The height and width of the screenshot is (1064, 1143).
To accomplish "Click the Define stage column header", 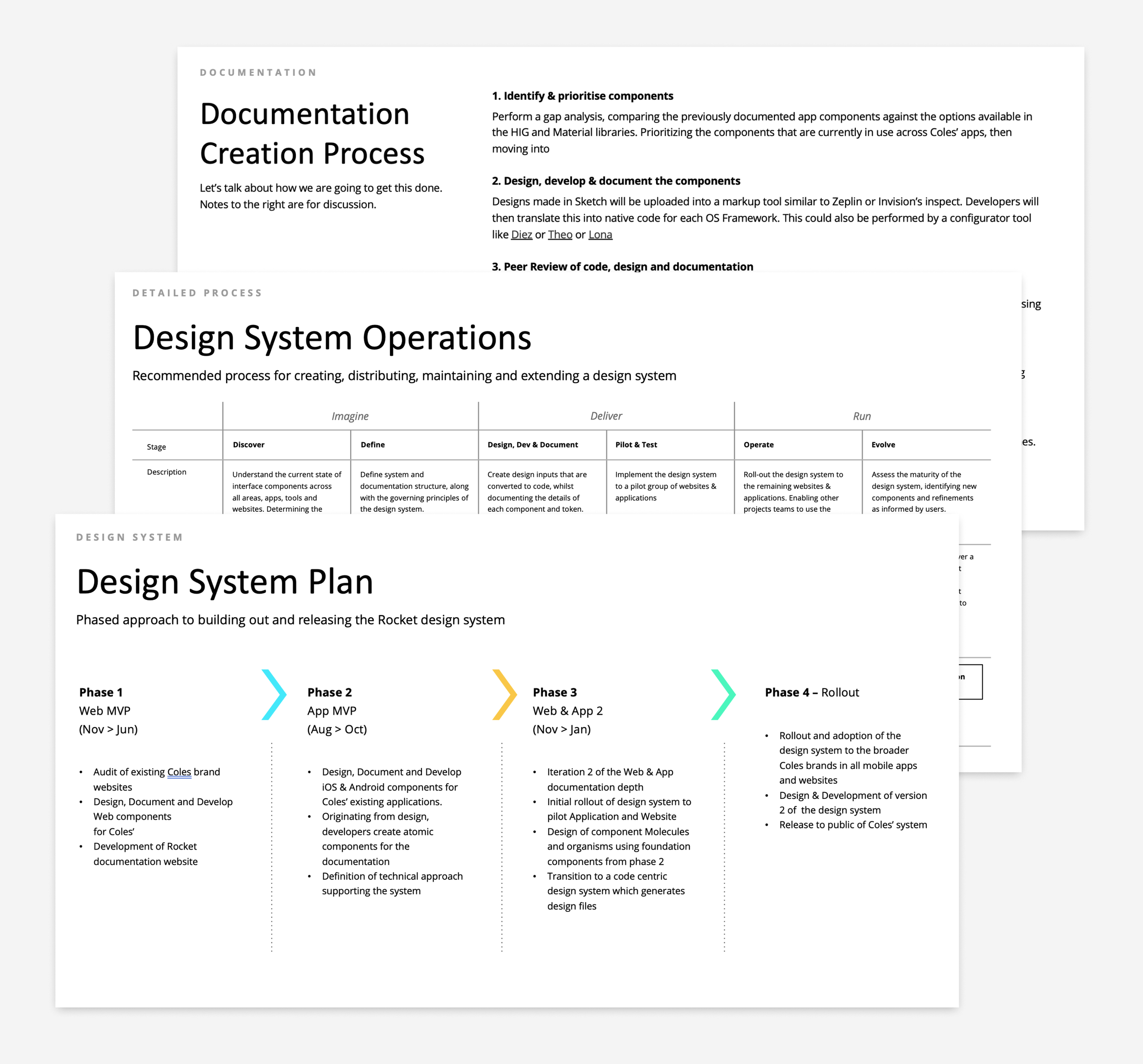I will pyautogui.click(x=373, y=444).
